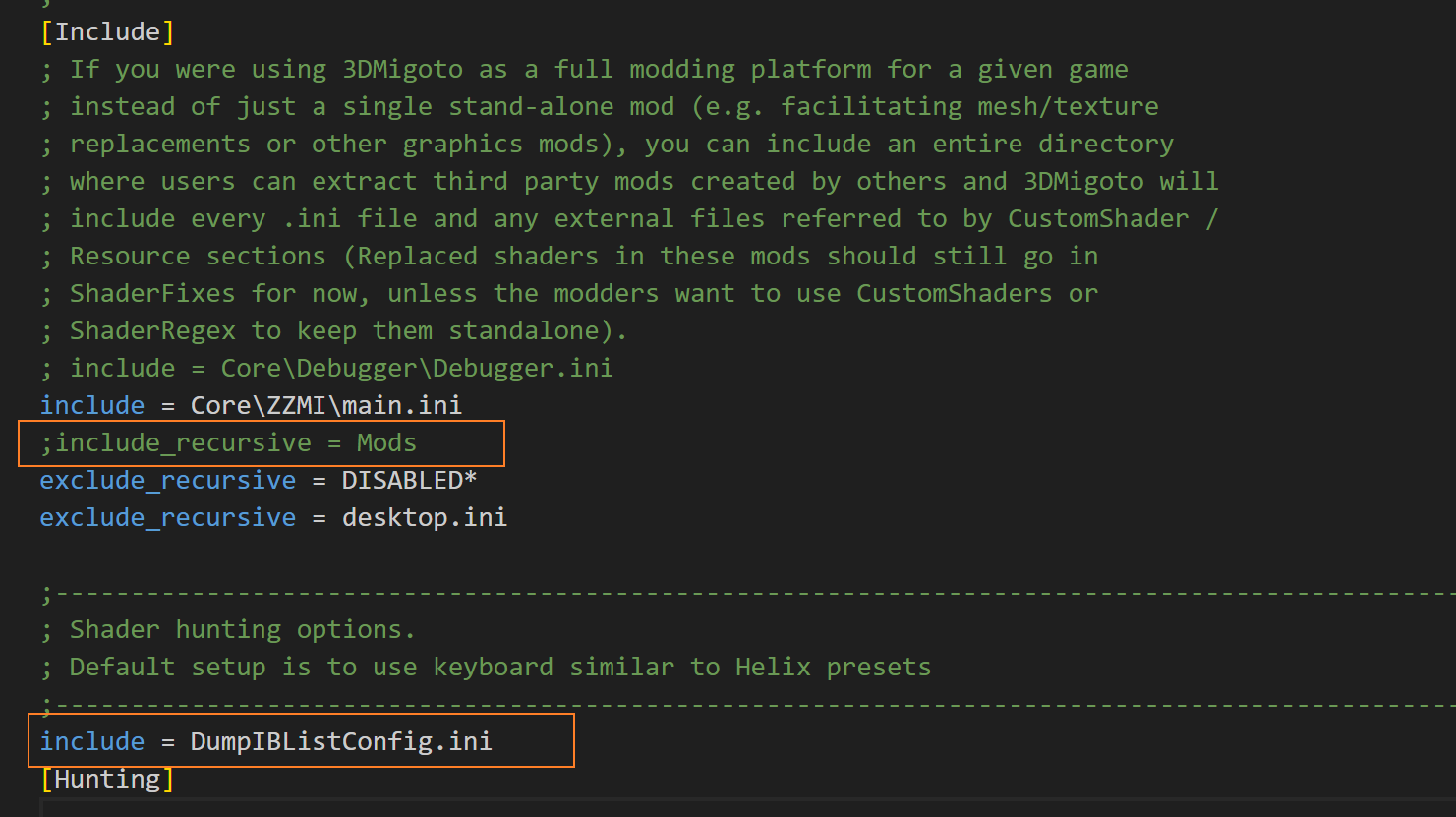Click the ShaderFixes word in the comment

152,294
